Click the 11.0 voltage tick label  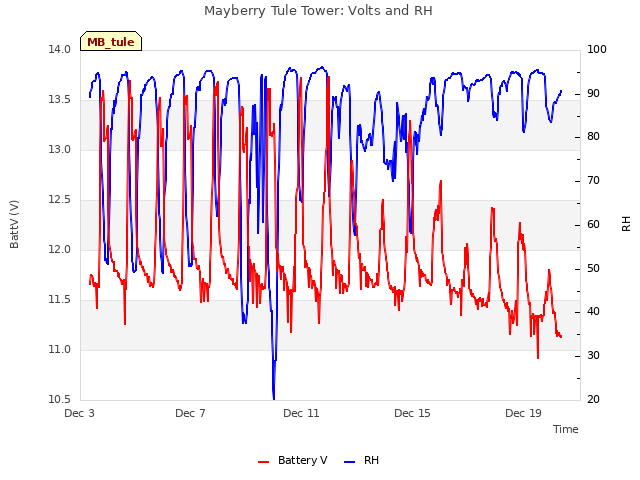click(x=60, y=349)
